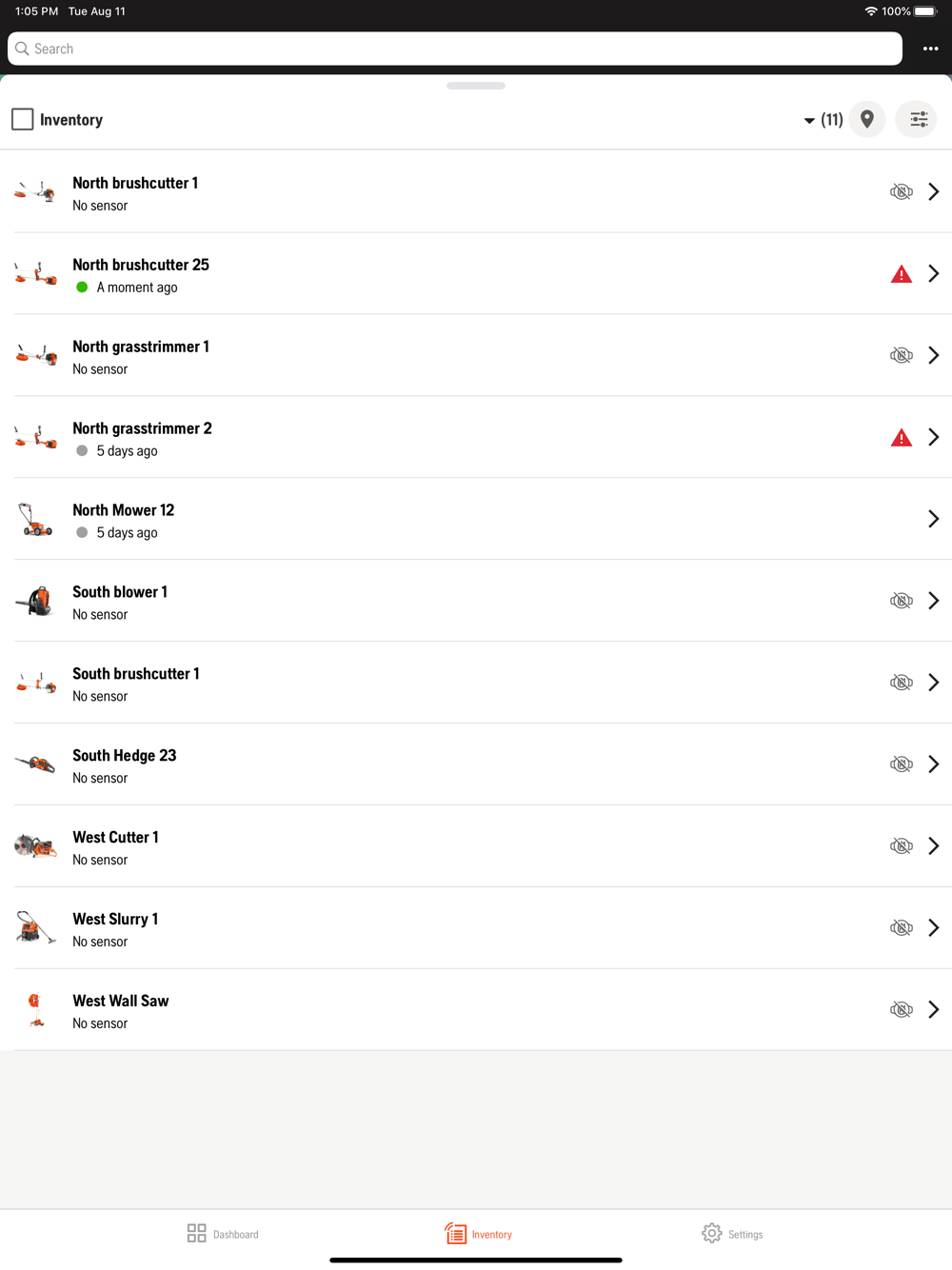The height and width of the screenshot is (1270, 952).
Task: Select the Inventory tab in bottom bar
Action: click(x=478, y=1234)
